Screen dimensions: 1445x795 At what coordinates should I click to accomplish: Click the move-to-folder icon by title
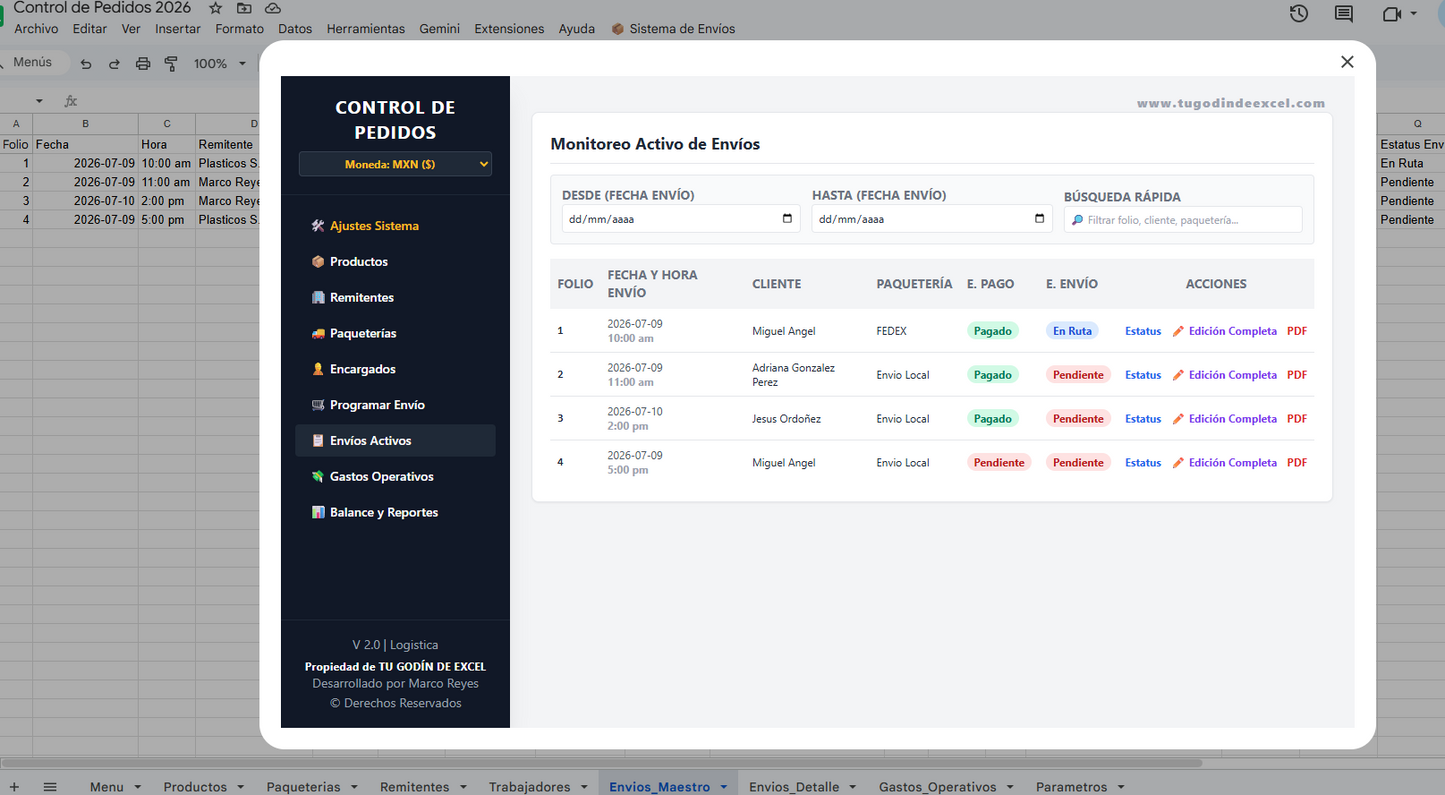244,8
